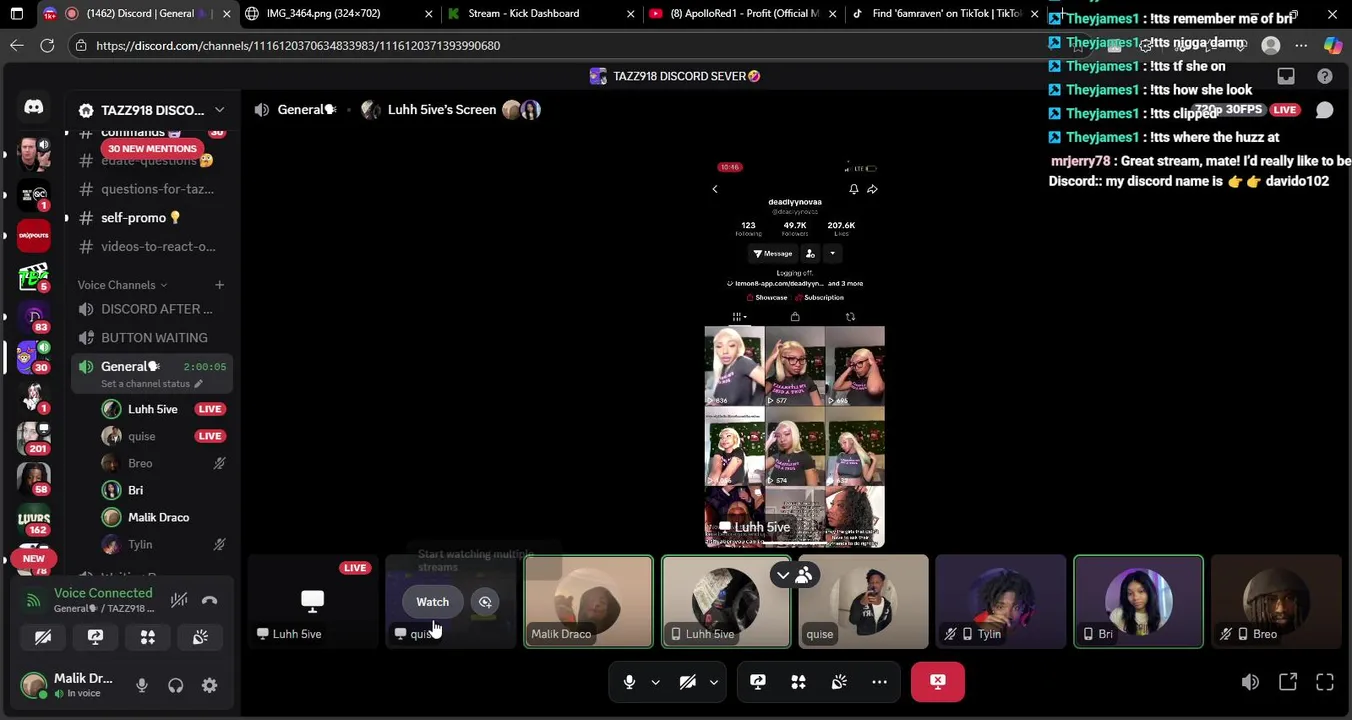Image resolution: width=1352 pixels, height=720 pixels.
Task: Open User Settings gear icon
Action: point(209,685)
